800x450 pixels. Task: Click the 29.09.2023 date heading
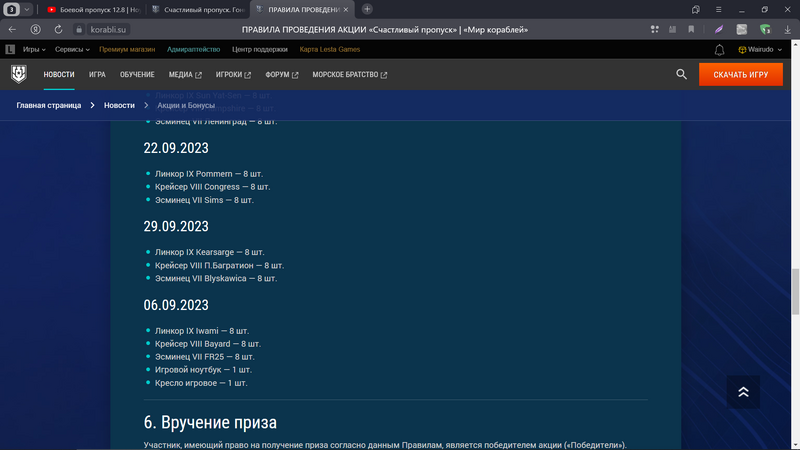(x=176, y=226)
